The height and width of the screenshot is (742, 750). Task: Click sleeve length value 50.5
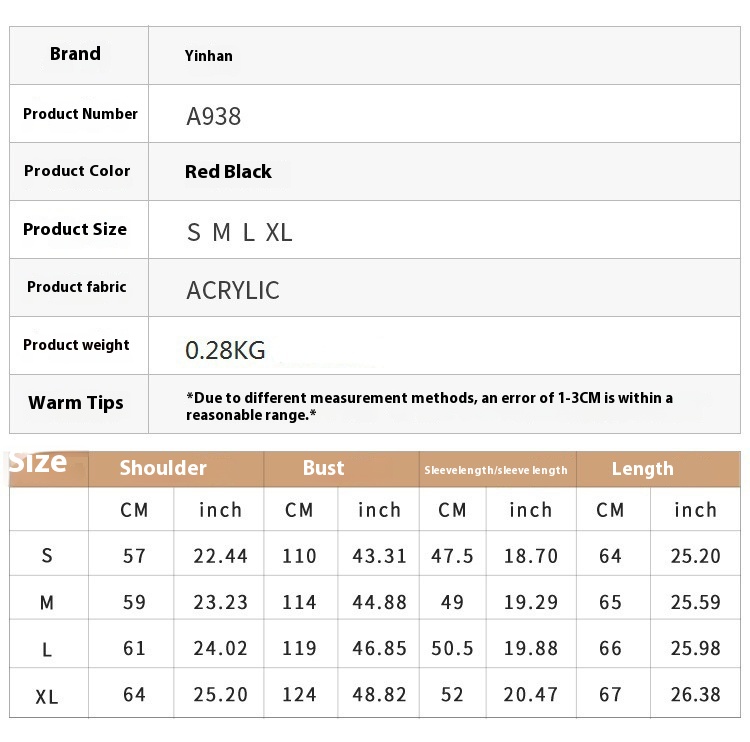point(452,649)
